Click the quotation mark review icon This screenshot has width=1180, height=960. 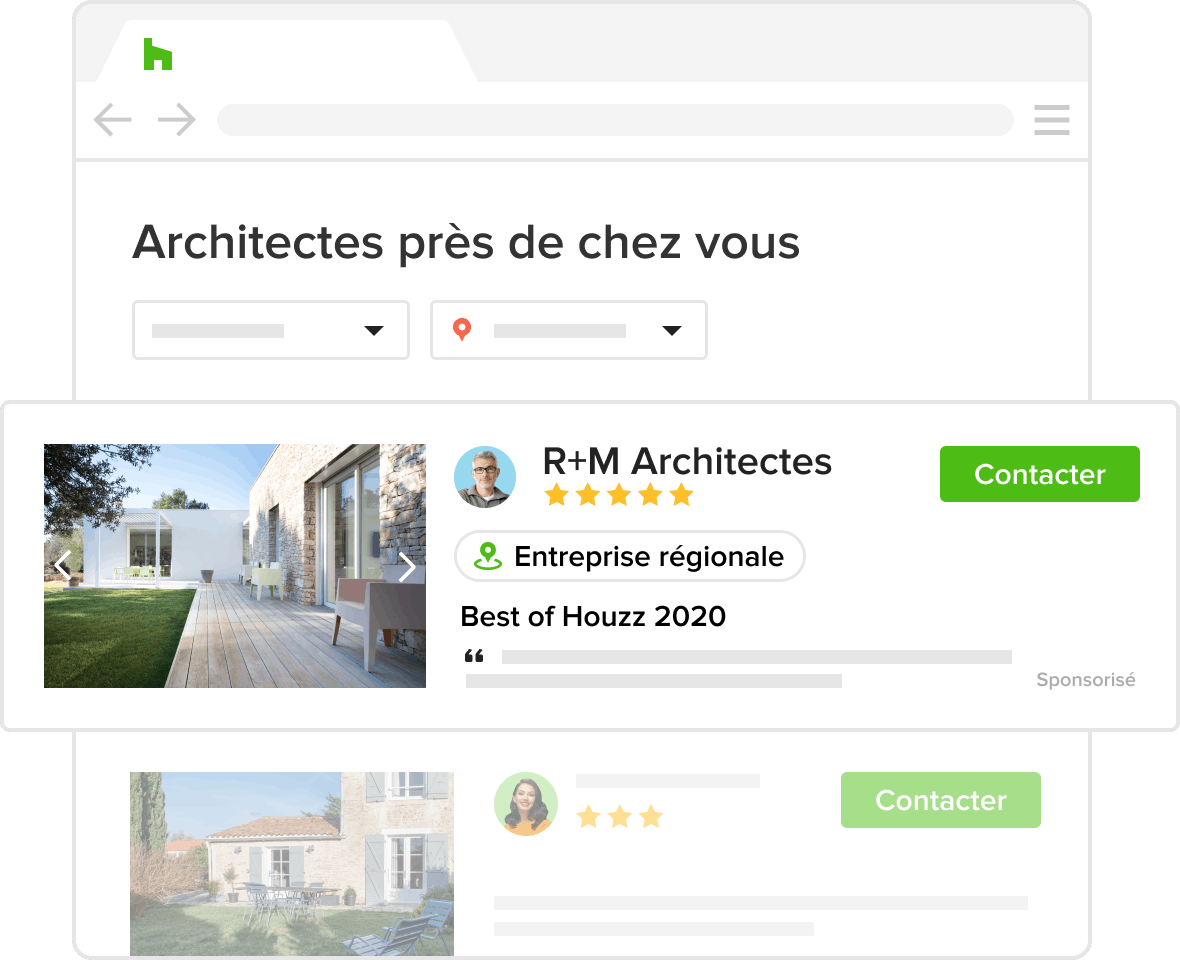tap(474, 656)
